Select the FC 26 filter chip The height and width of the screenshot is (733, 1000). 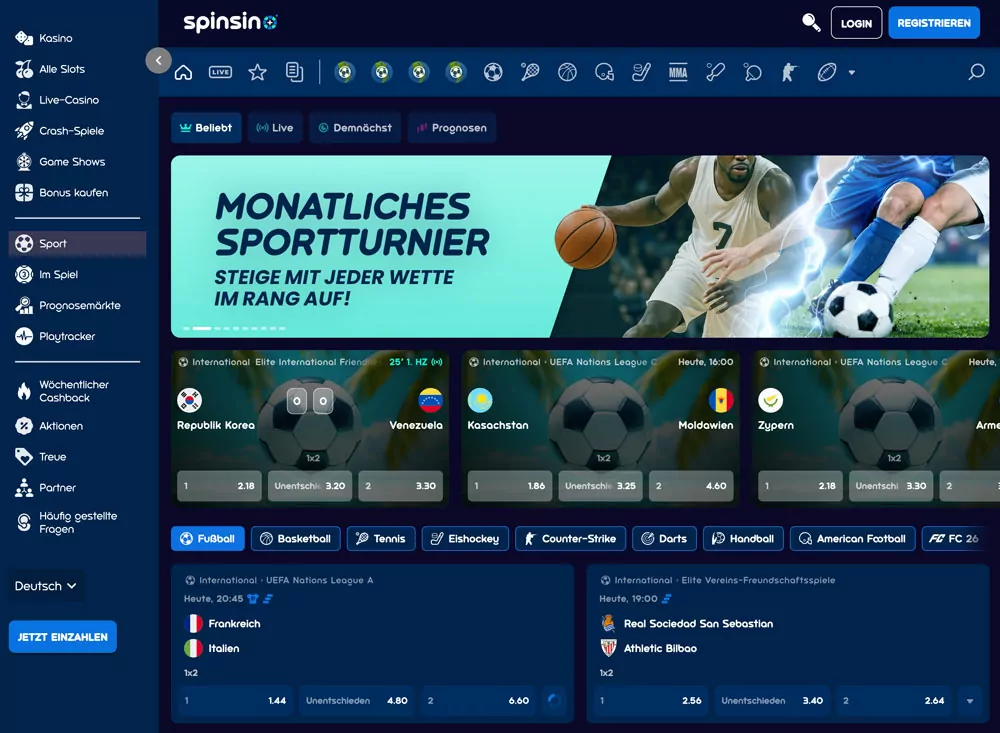coord(955,538)
